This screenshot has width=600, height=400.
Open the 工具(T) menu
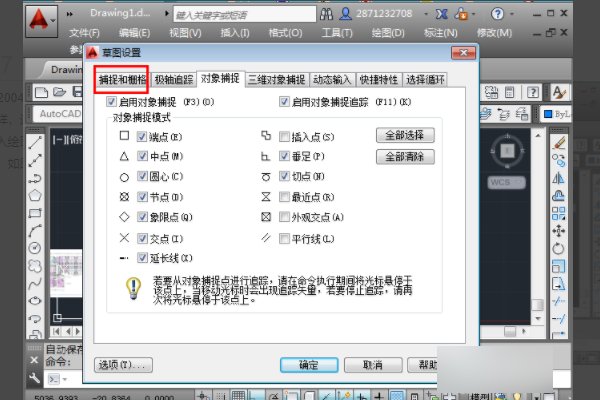tap(337, 33)
